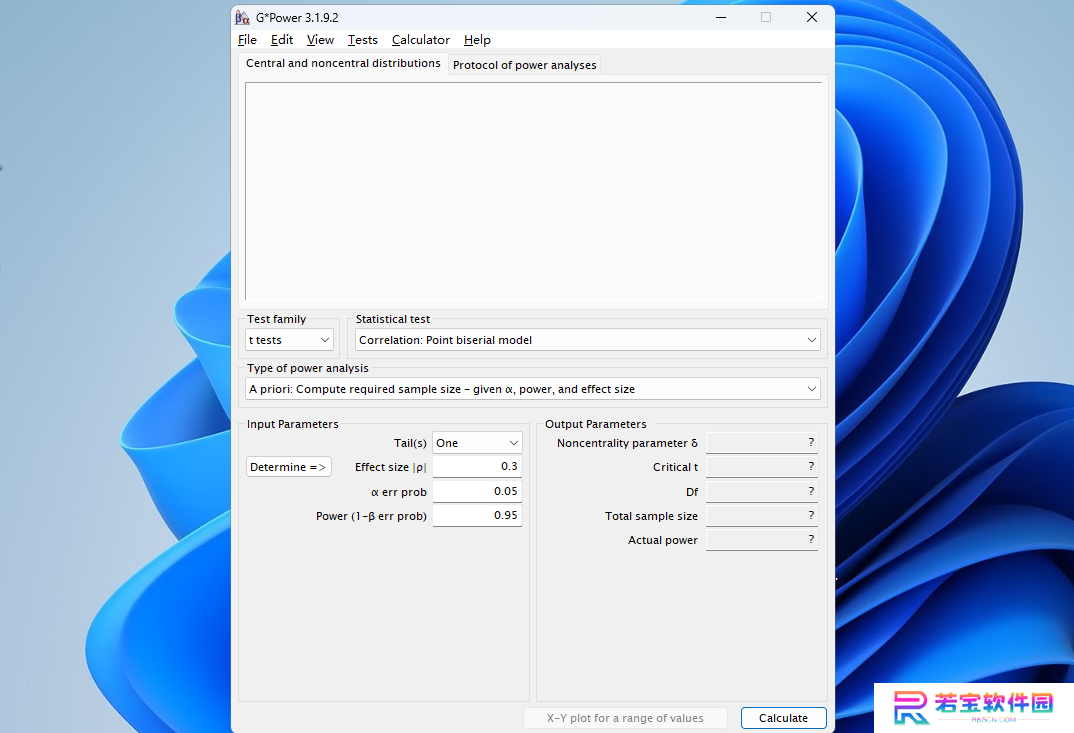
Task: Click the Effect size input field
Action: click(x=477, y=467)
